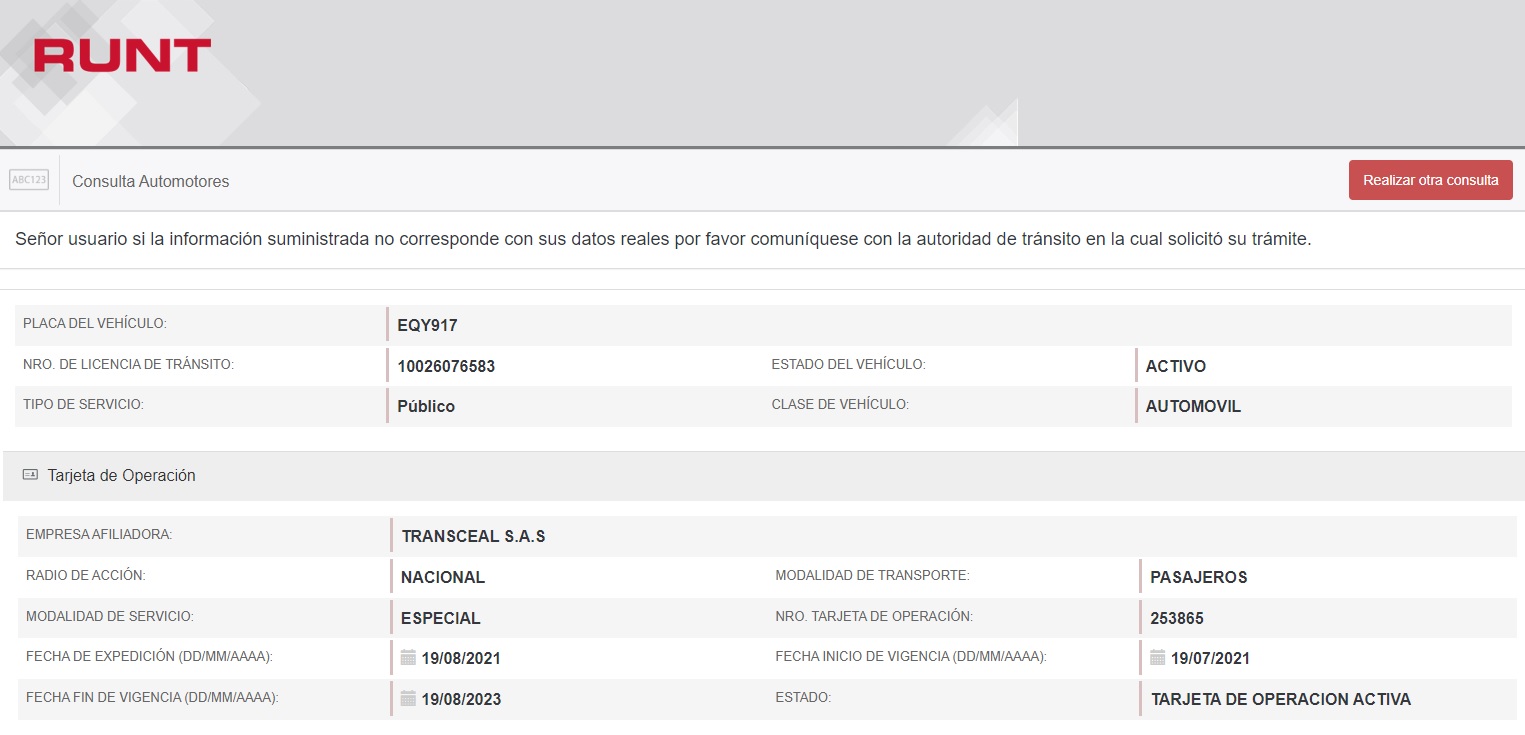Click the TARJETA DE OPERACION ACTIVA status
Viewport: 1525px width, 735px height.
(1280, 699)
